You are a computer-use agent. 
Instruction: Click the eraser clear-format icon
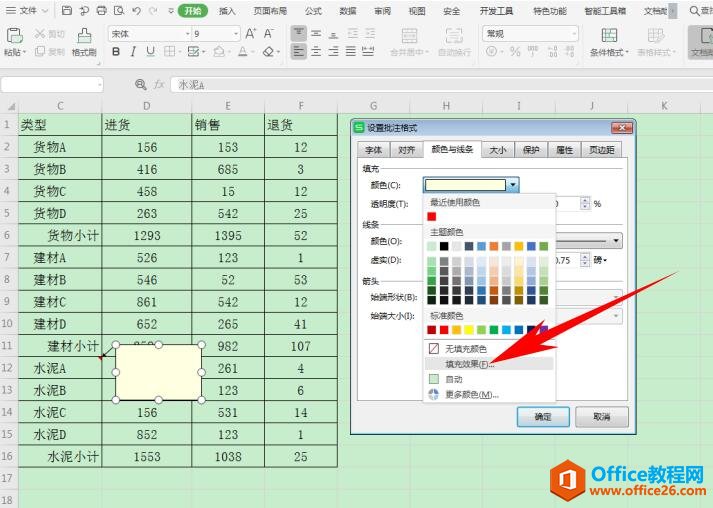(268, 51)
